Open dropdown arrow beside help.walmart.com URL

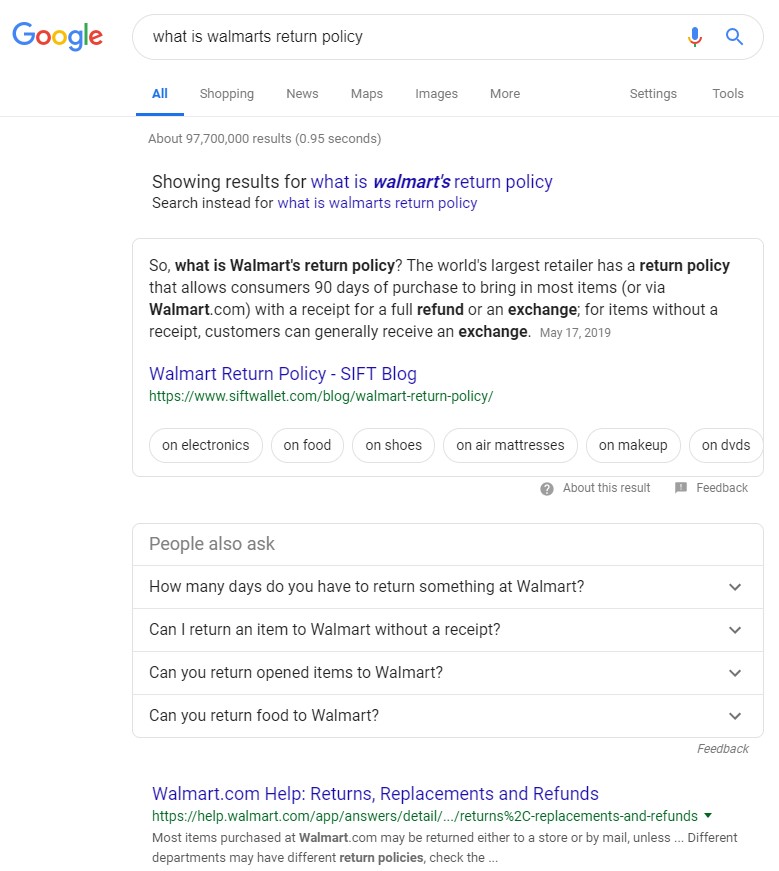click(x=708, y=816)
